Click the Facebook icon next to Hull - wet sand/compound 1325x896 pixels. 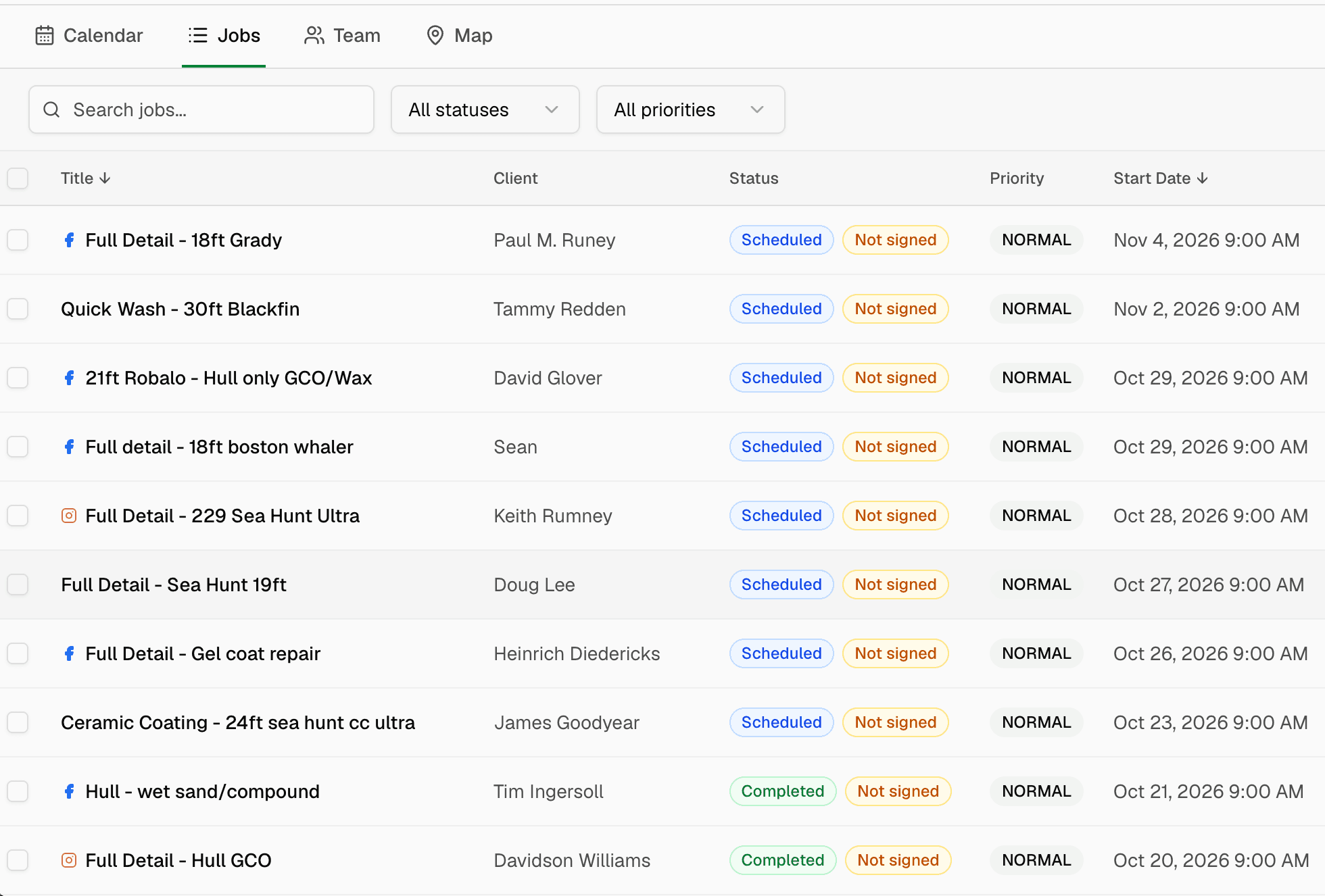[x=69, y=791]
